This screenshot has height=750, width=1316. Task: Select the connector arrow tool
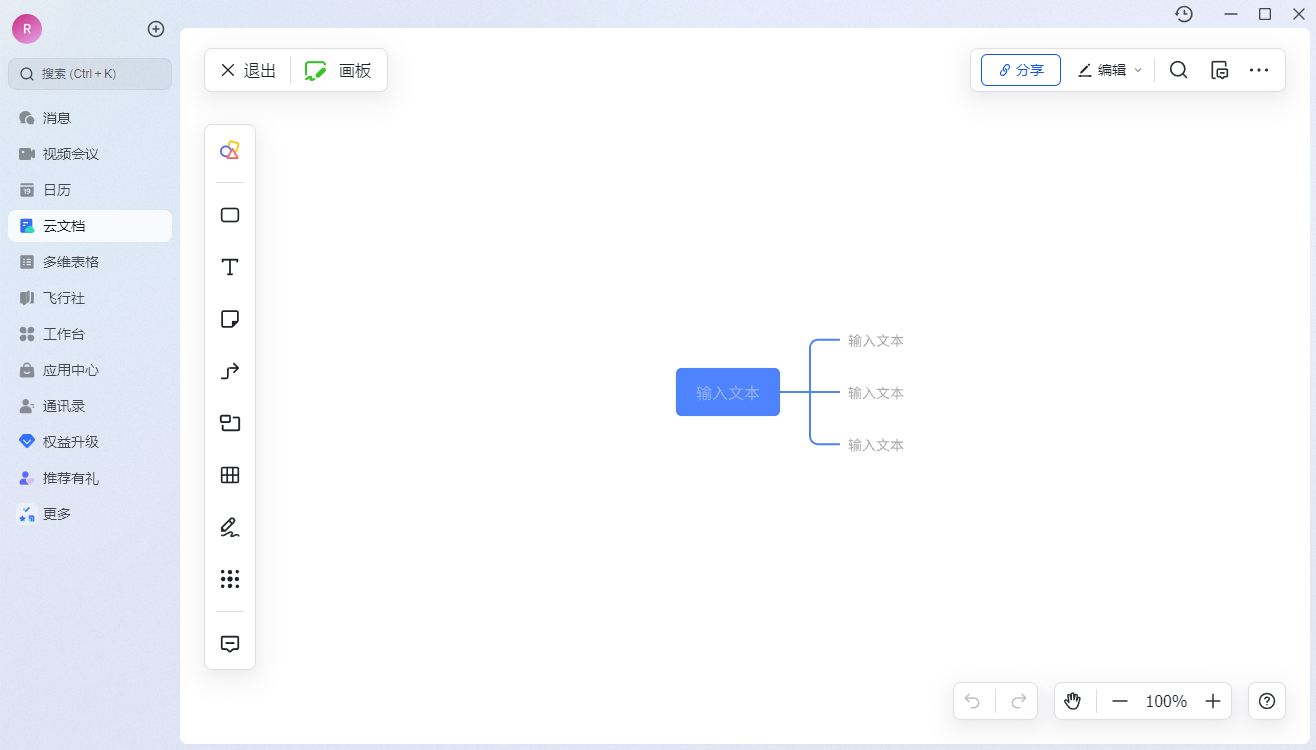(230, 371)
